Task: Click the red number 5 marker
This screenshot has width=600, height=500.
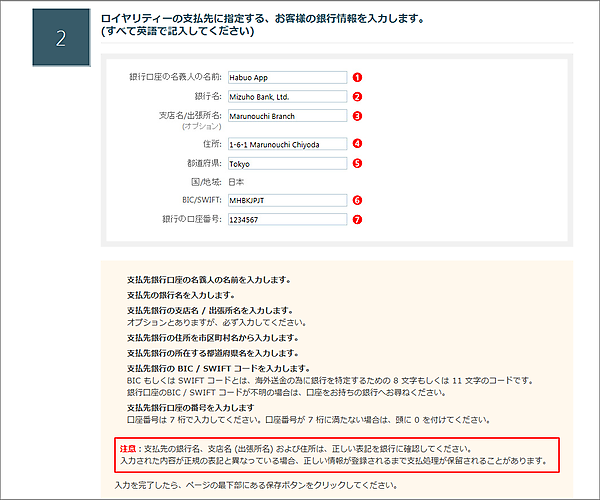Action: (x=356, y=163)
